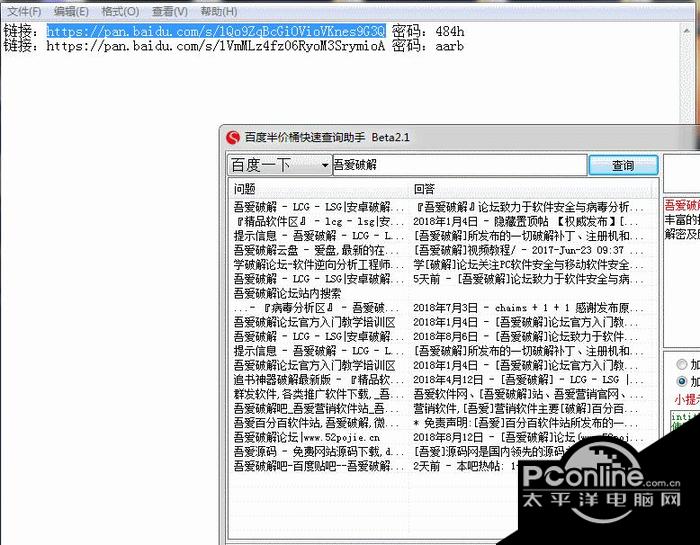Select result 吾爱源码 - 免费网站源码下载
The width and height of the screenshot is (700, 545).
(319, 452)
